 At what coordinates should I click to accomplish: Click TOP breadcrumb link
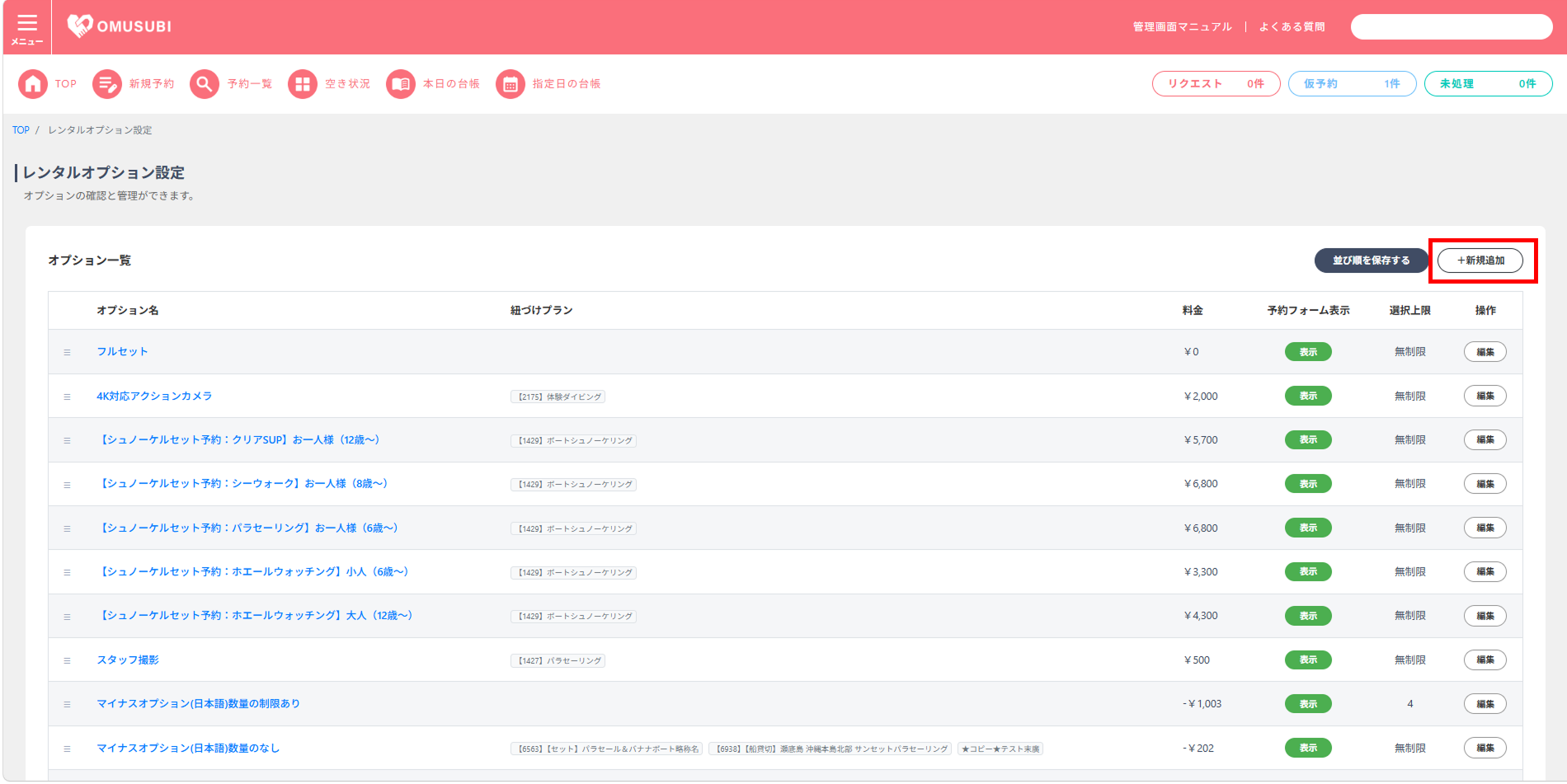[x=21, y=130]
